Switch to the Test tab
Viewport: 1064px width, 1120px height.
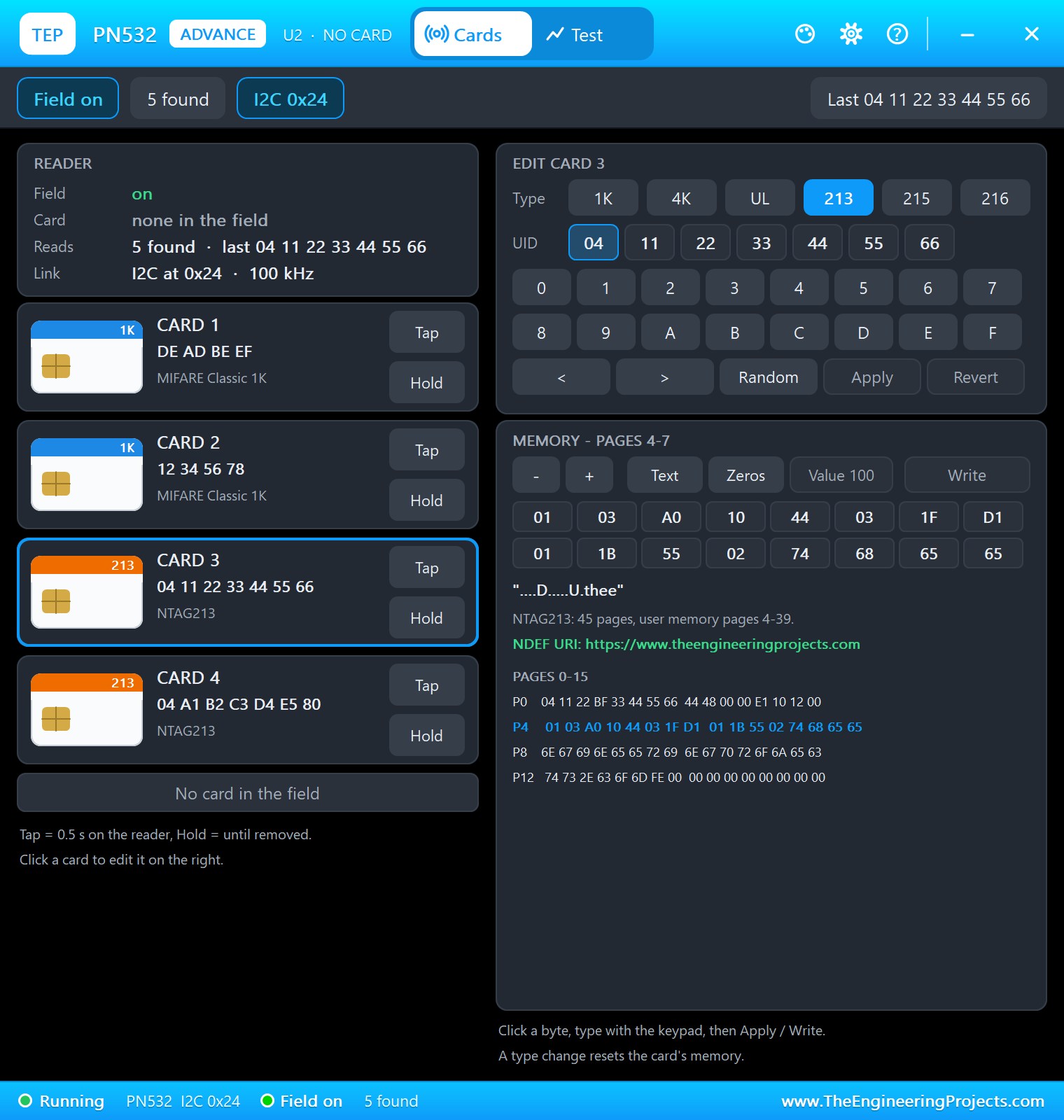[x=575, y=34]
